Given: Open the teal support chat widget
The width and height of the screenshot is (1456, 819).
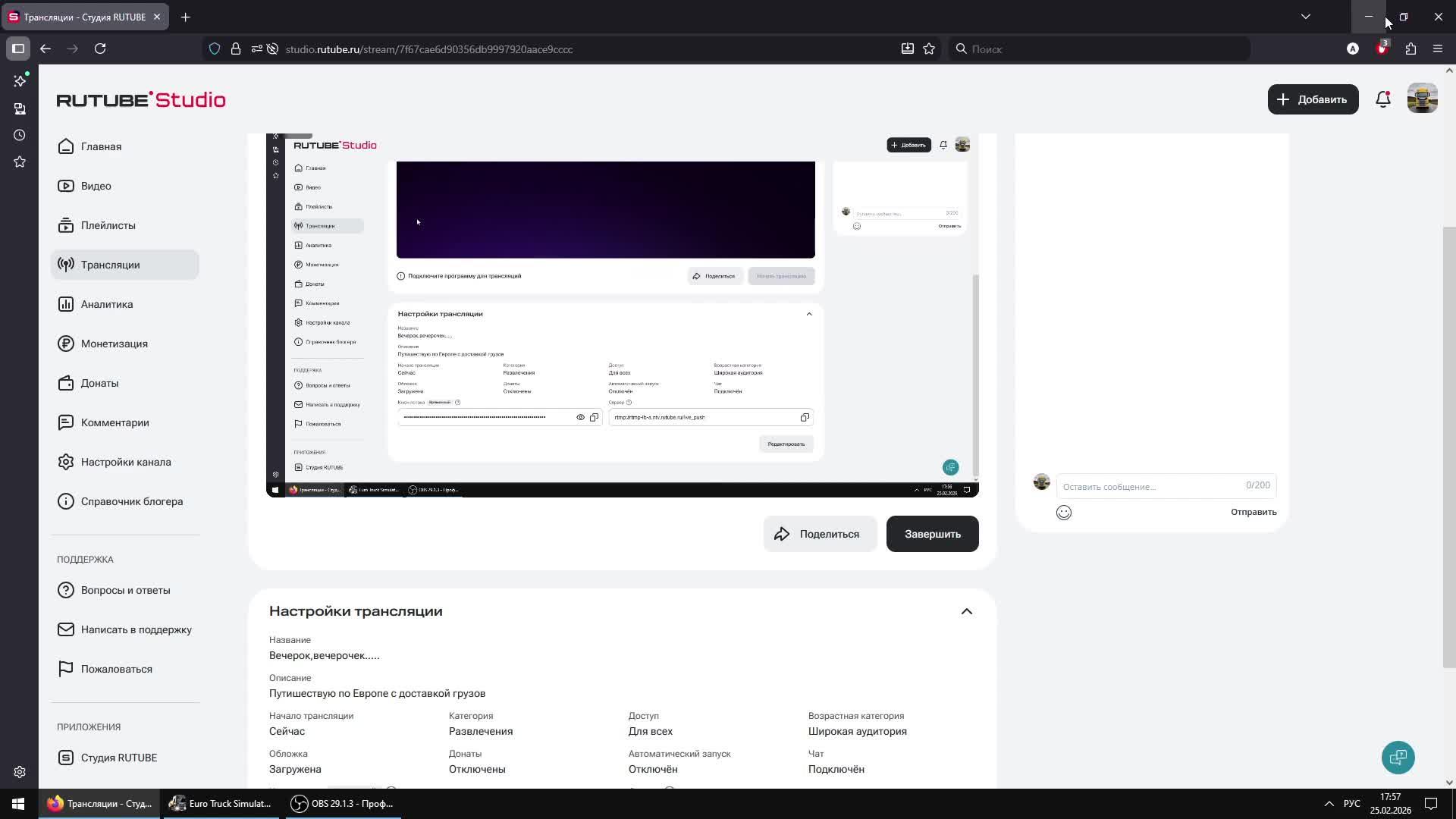Looking at the screenshot, I should [1398, 757].
